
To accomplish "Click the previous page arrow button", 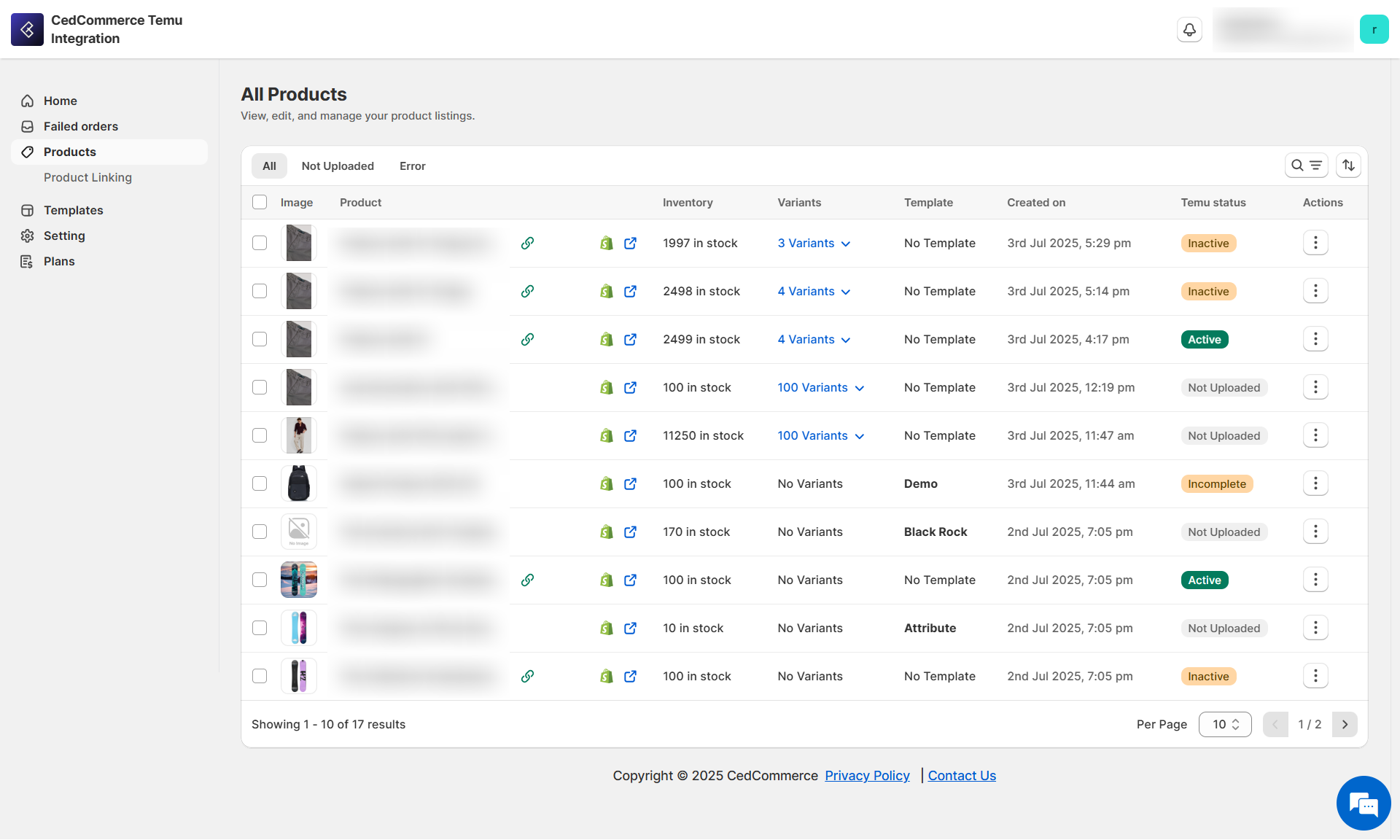I will pyautogui.click(x=1275, y=724).
